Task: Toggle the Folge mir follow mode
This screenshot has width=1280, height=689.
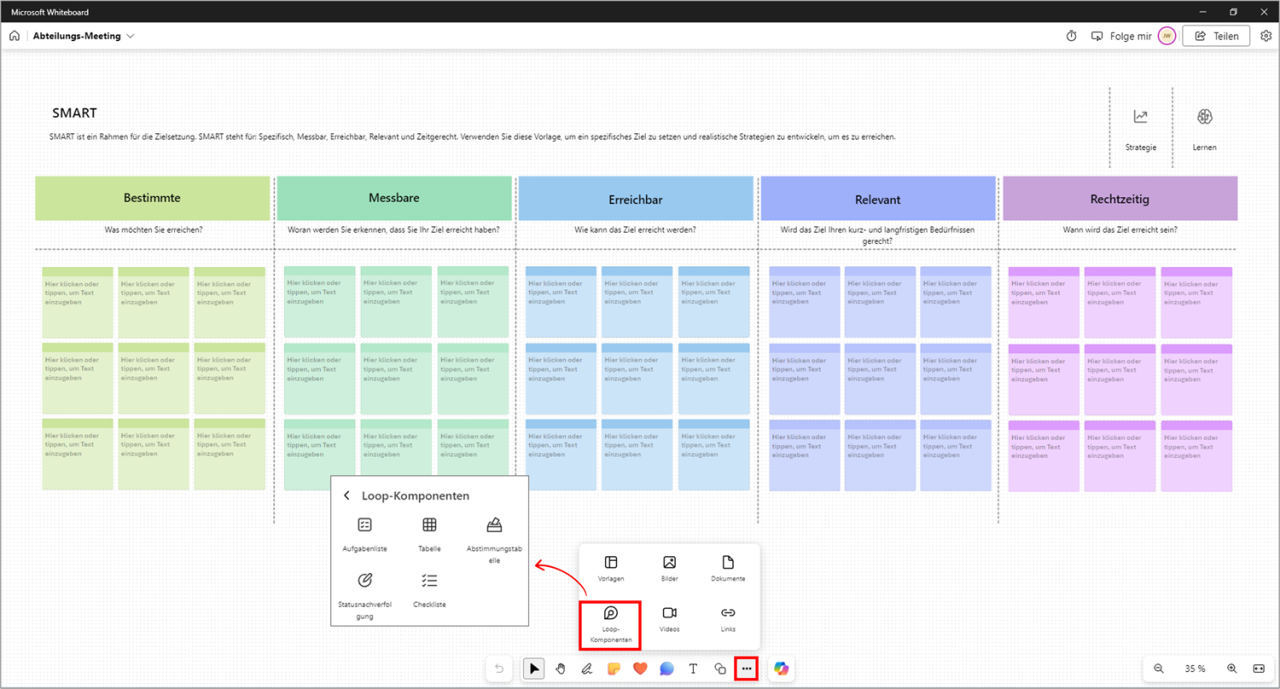Action: point(1121,36)
